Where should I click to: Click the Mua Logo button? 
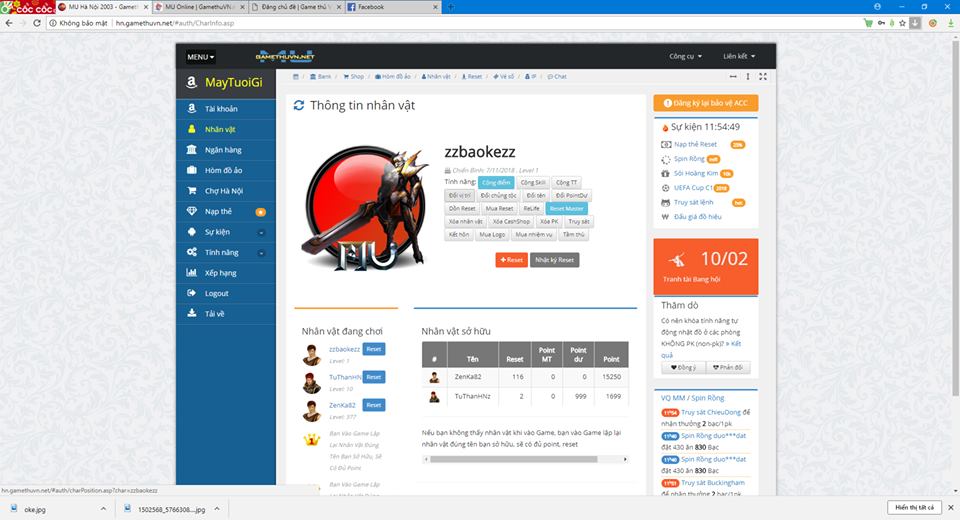click(492, 235)
